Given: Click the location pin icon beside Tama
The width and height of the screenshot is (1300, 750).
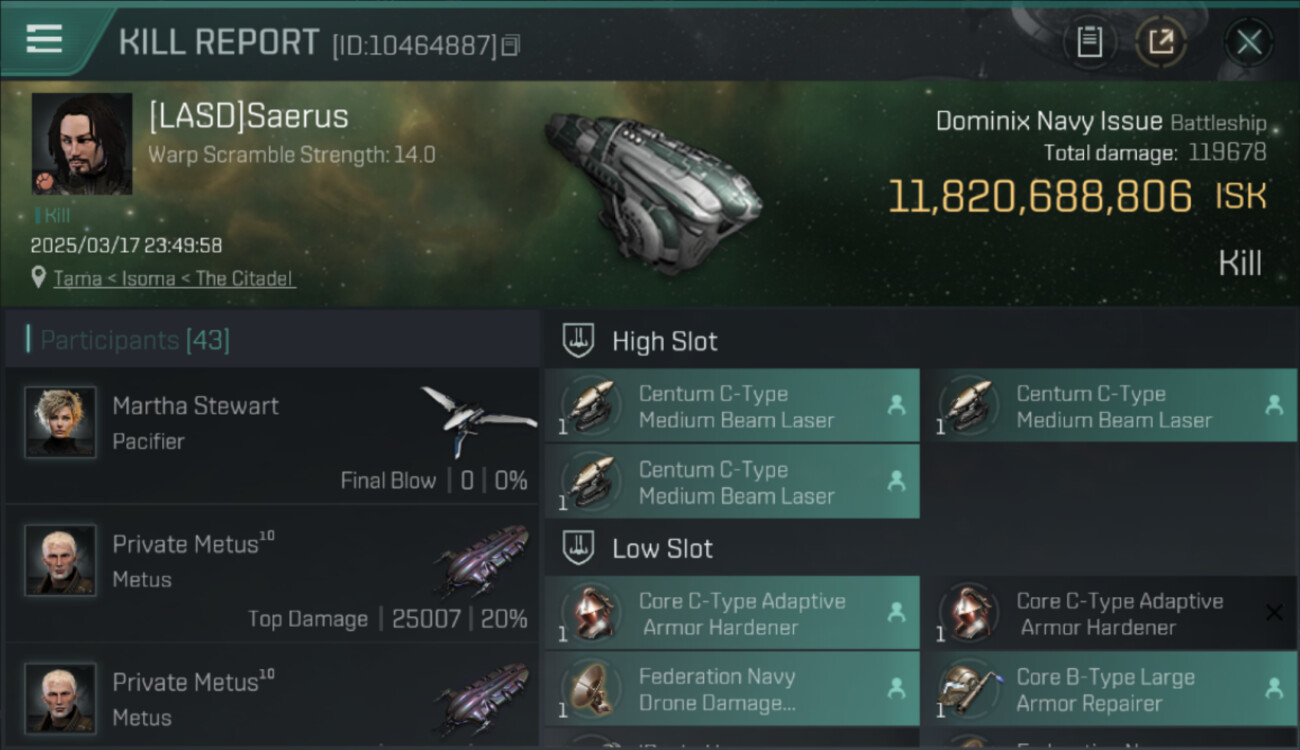Looking at the screenshot, I should pyautogui.click(x=38, y=277).
